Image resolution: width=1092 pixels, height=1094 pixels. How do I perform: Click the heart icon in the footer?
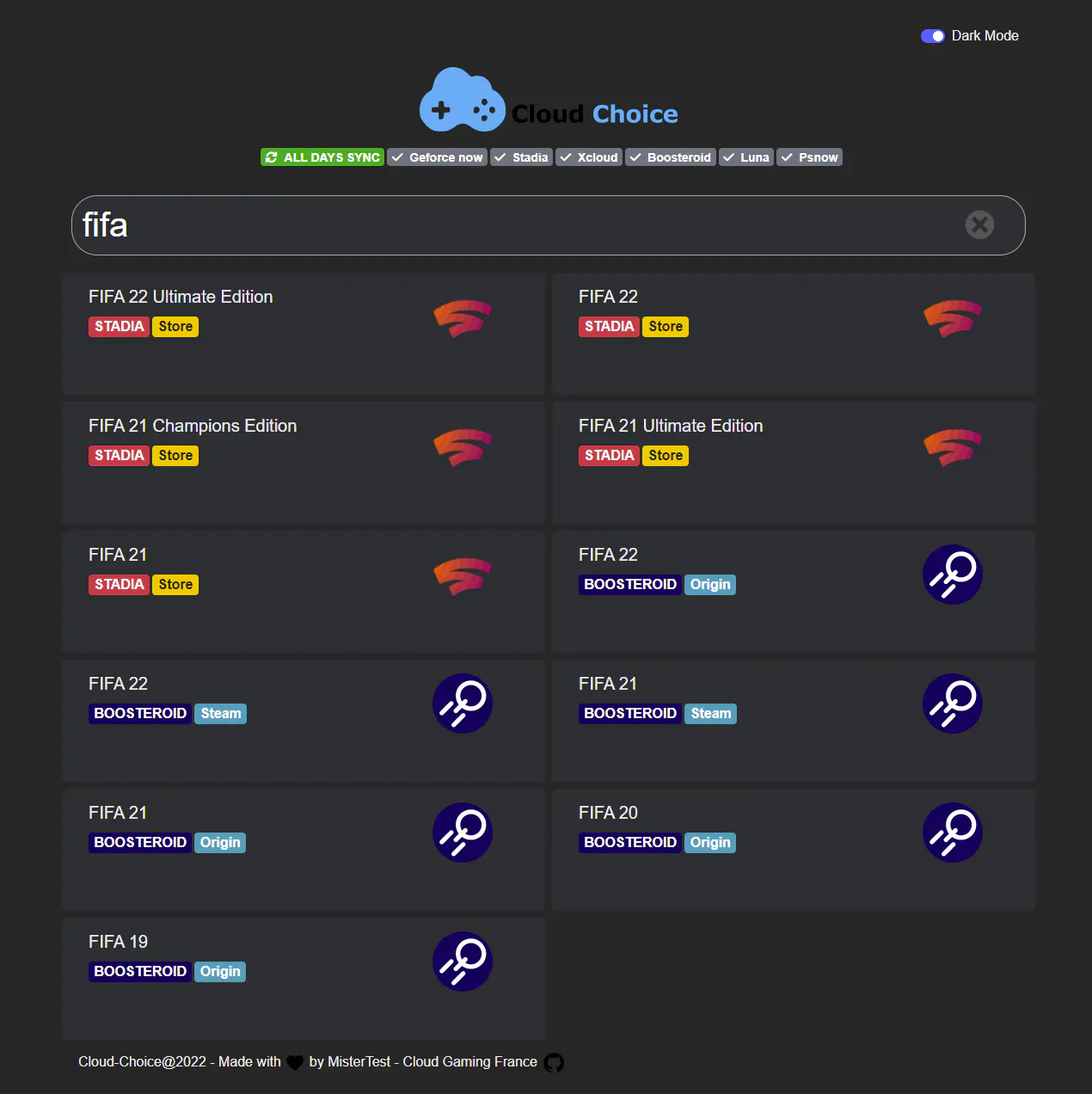[294, 1063]
